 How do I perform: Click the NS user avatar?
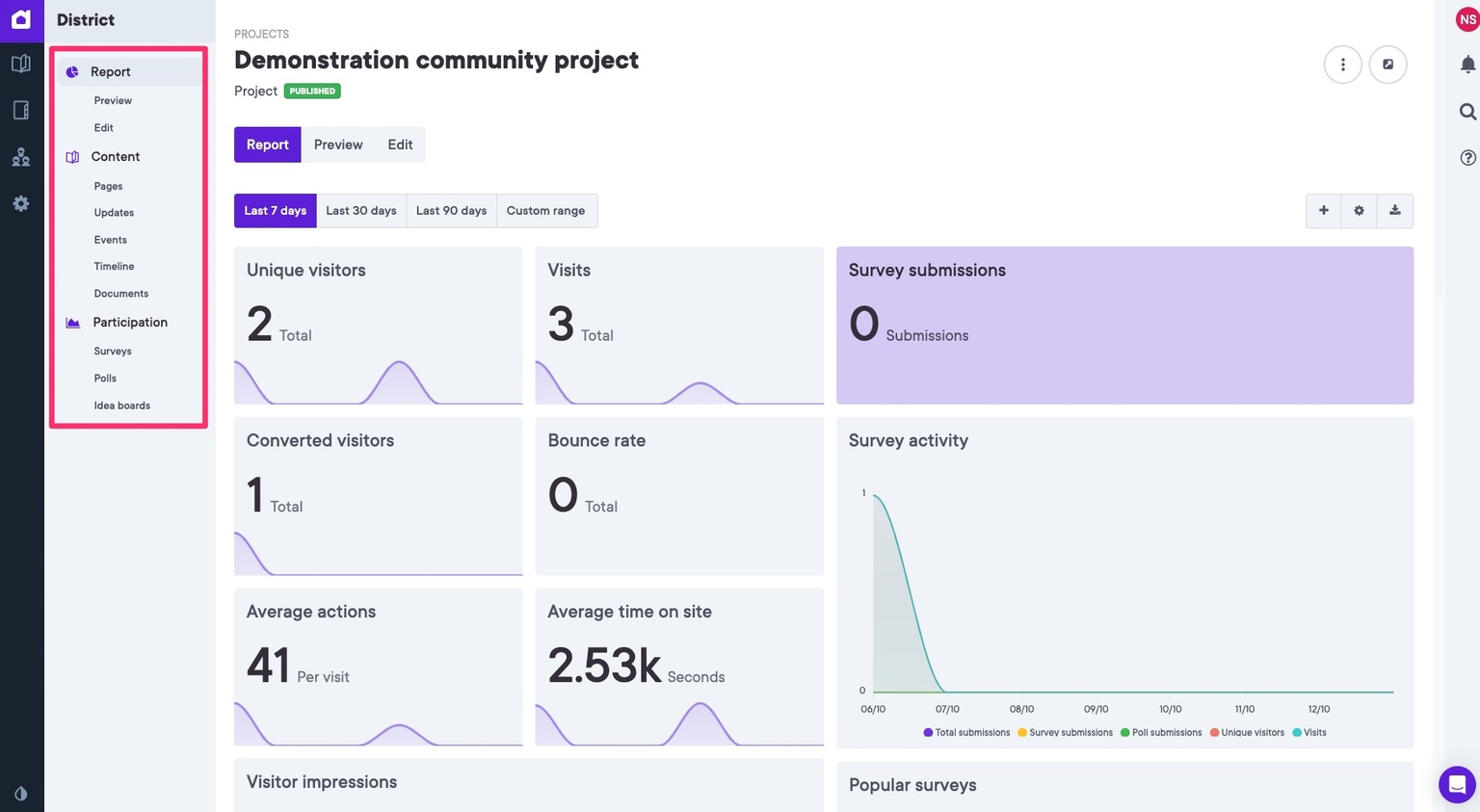(x=1467, y=19)
